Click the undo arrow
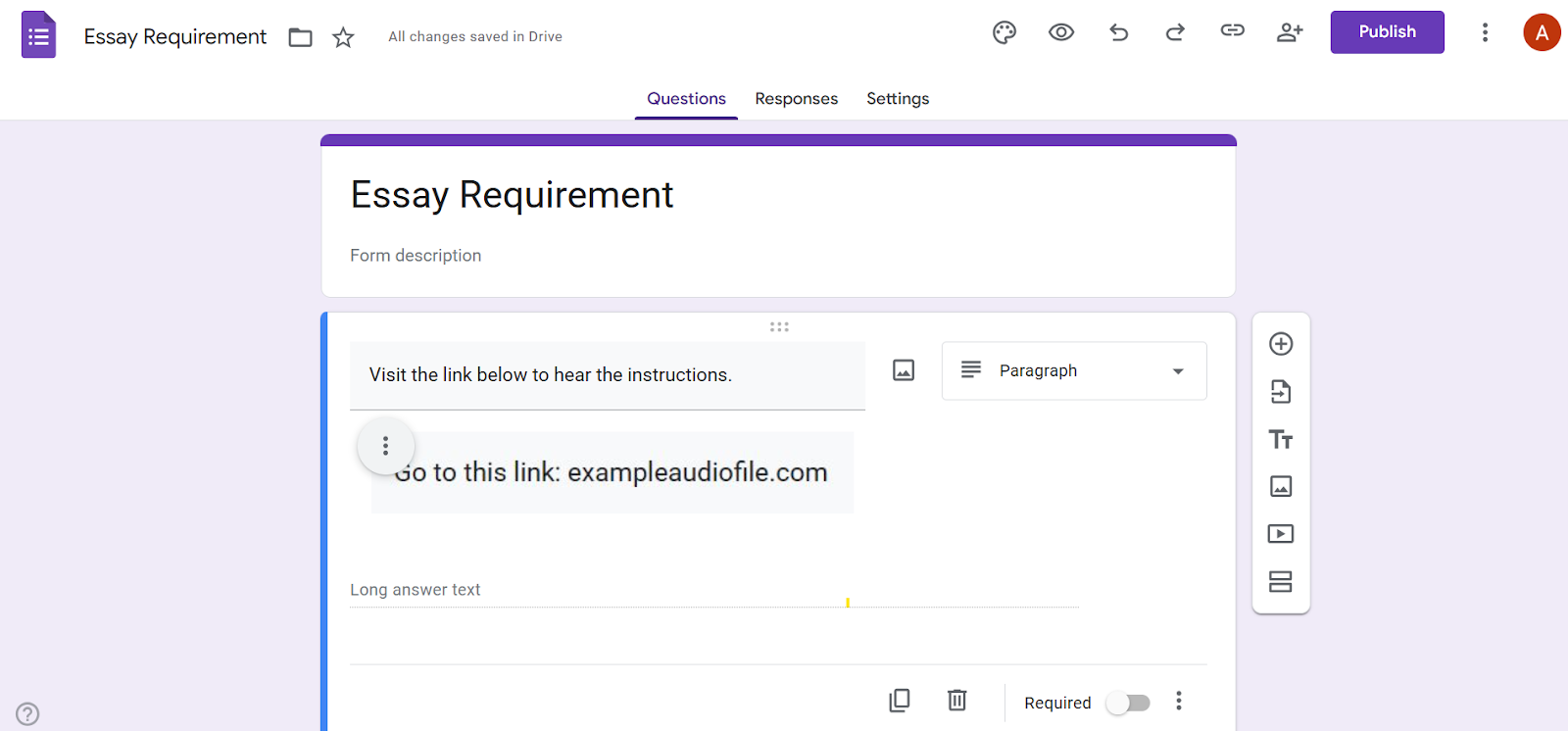The height and width of the screenshot is (731, 1568). [1118, 32]
